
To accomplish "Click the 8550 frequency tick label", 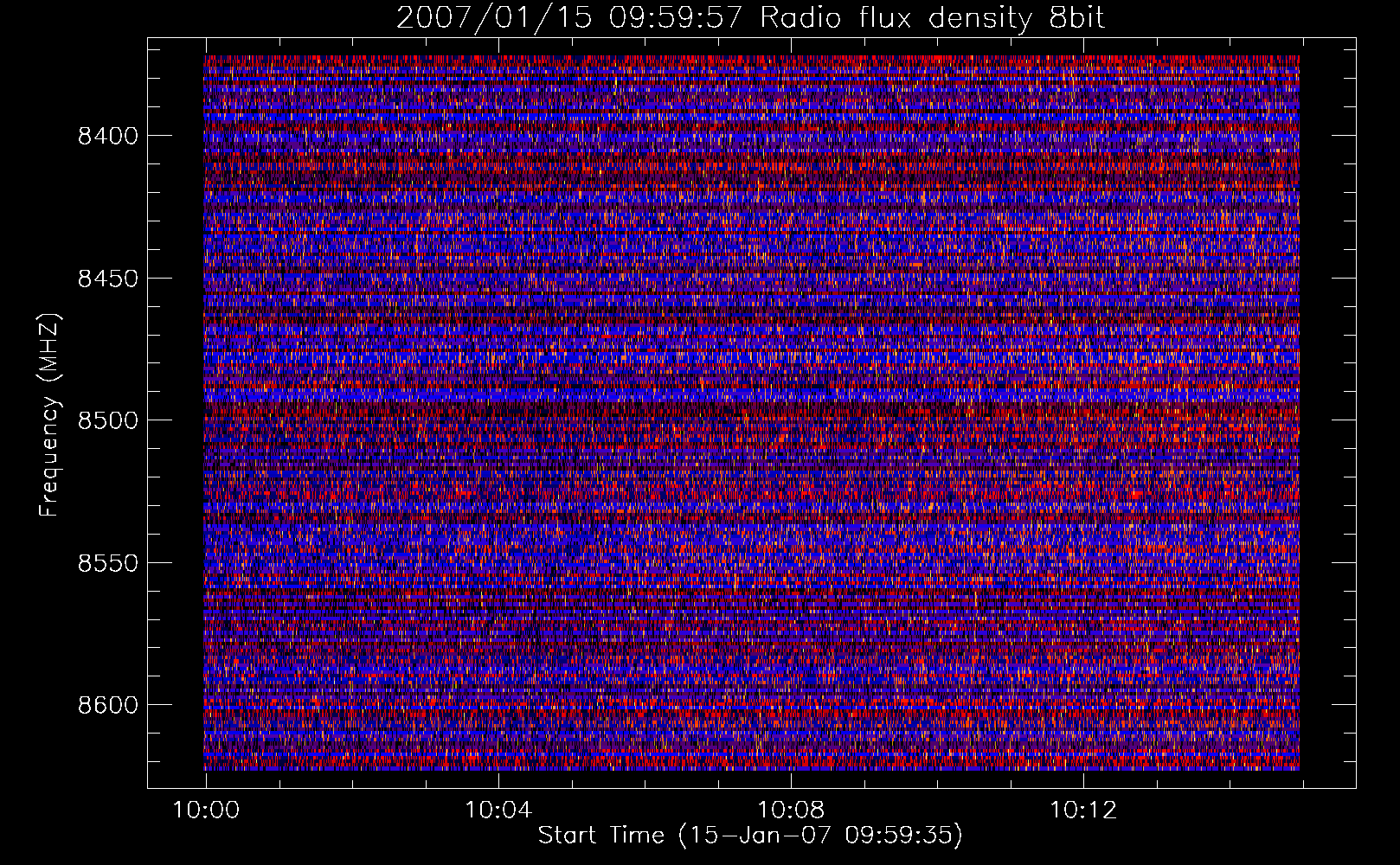I will (x=108, y=563).
